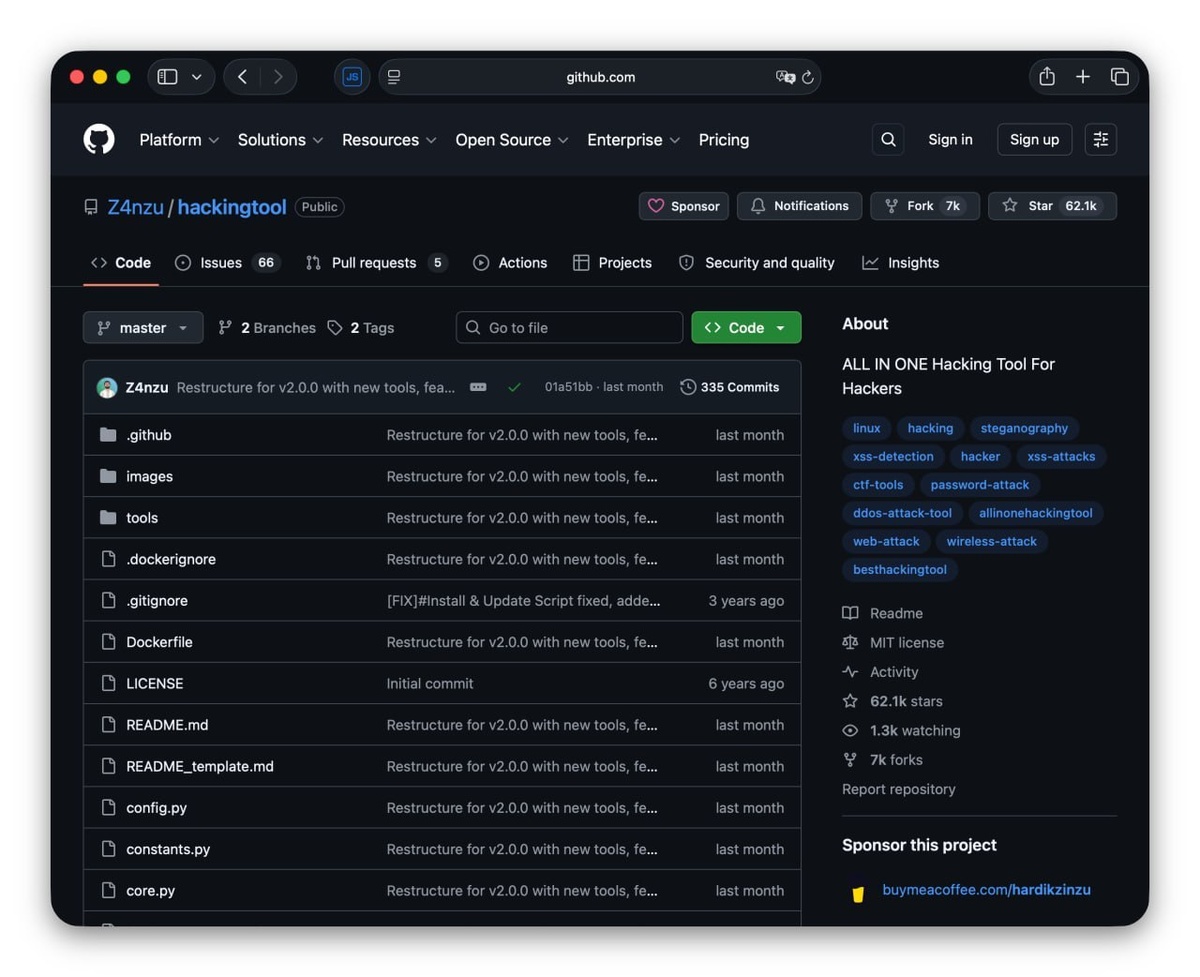Screen dimensions: 1200x977
Task: Click the Sign up button
Action: [1034, 140]
